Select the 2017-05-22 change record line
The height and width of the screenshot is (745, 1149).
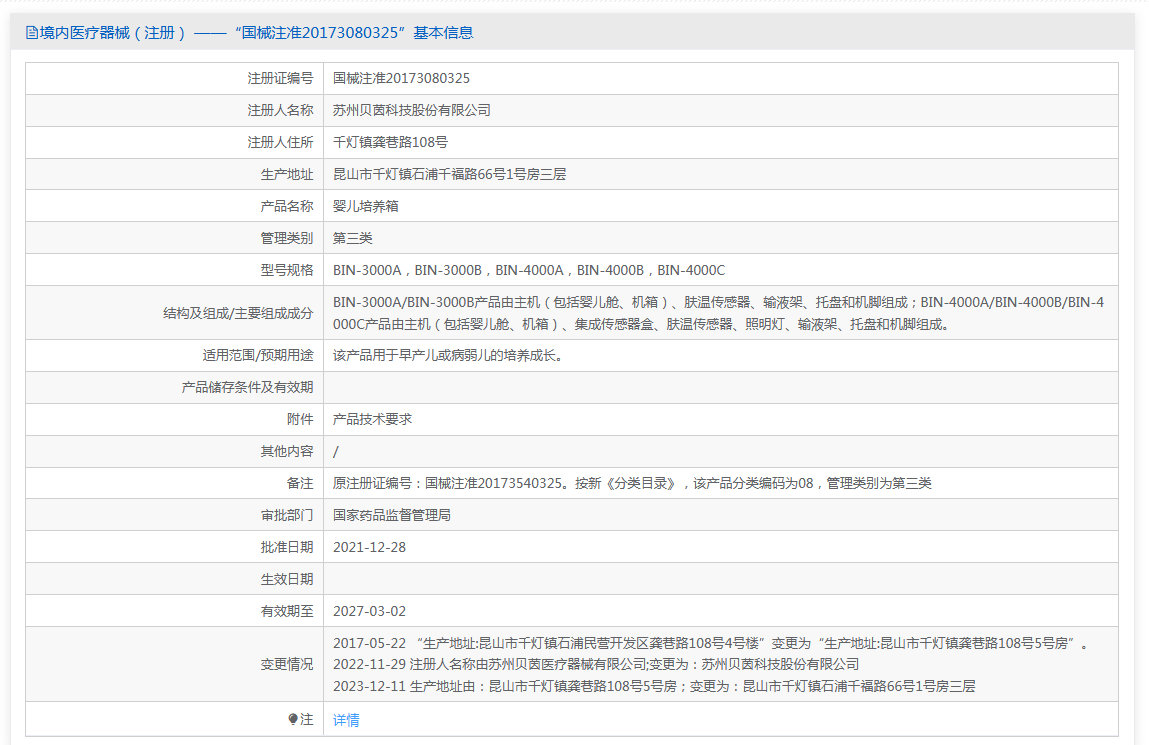click(x=711, y=643)
